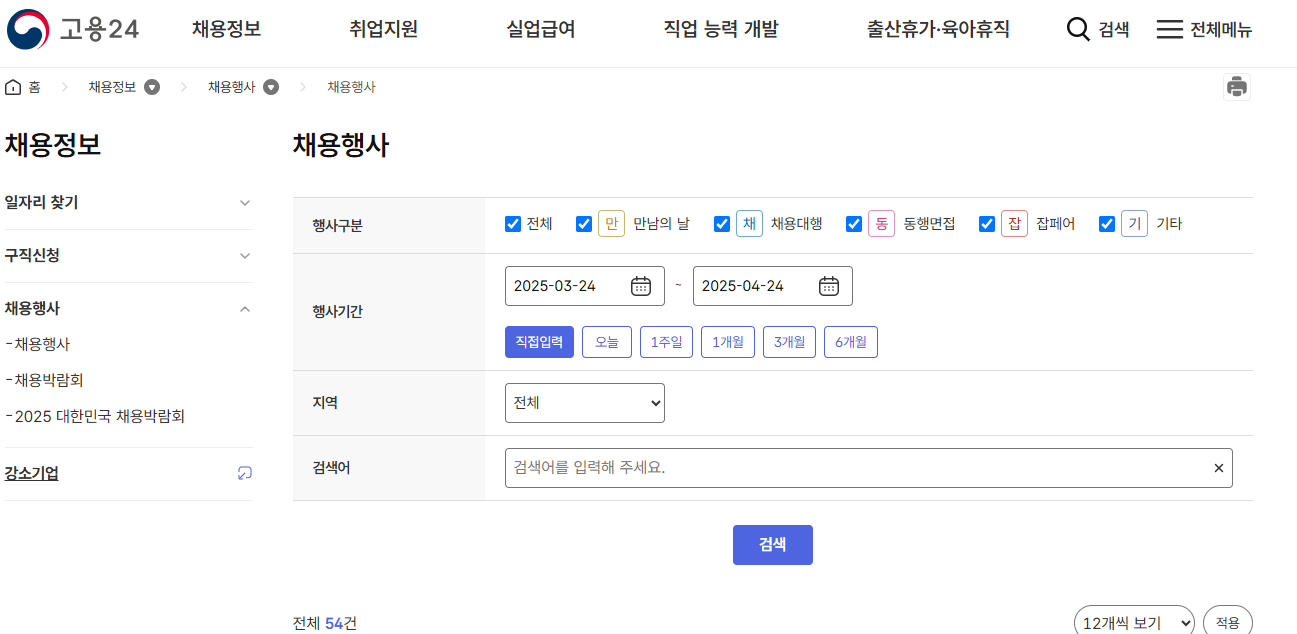Click the 고용24 logo
The height and width of the screenshot is (634, 1297).
click(x=75, y=30)
